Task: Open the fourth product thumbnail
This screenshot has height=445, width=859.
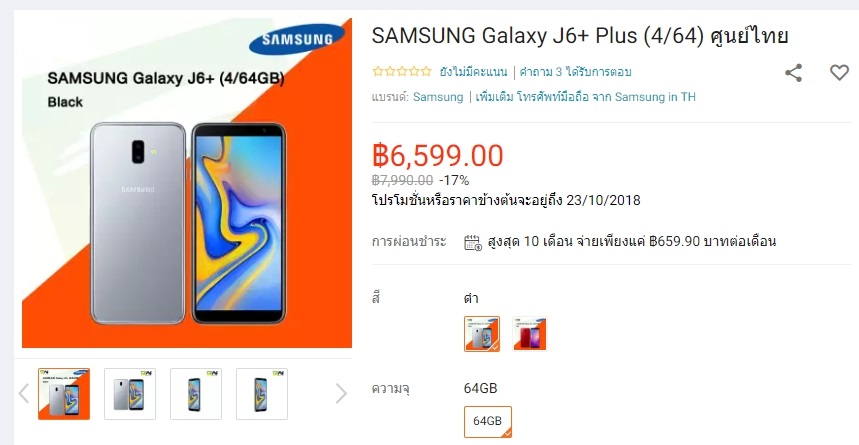Action: click(262, 393)
